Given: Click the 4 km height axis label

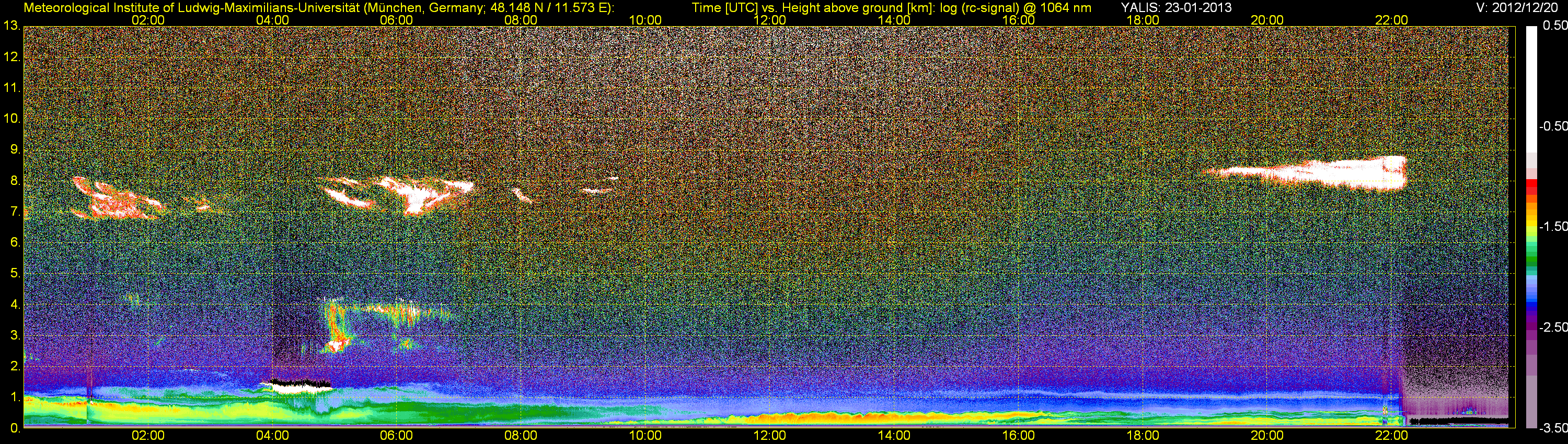Looking at the screenshot, I should pyautogui.click(x=15, y=305).
